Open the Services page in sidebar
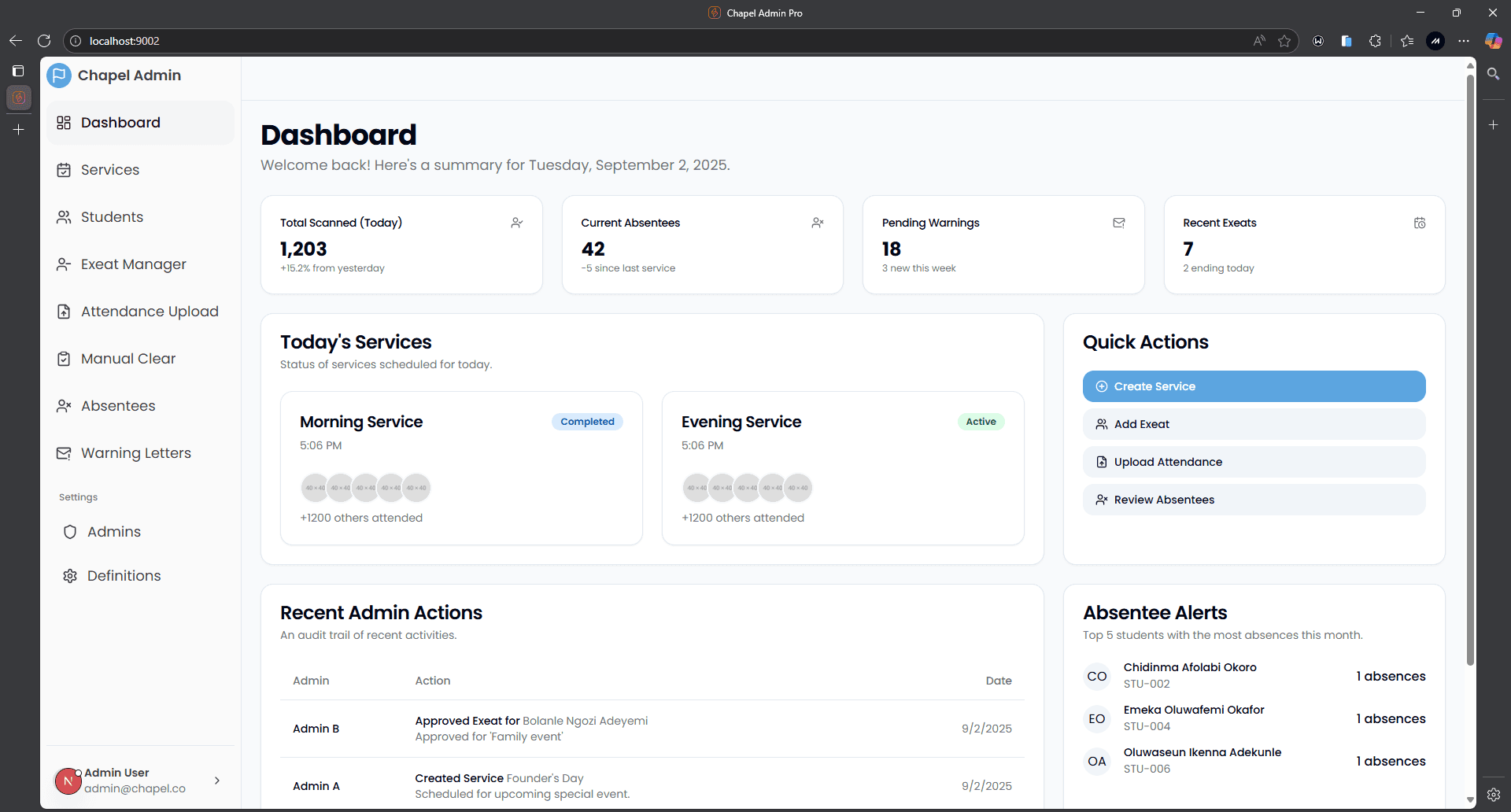This screenshot has width=1511, height=812. click(109, 170)
